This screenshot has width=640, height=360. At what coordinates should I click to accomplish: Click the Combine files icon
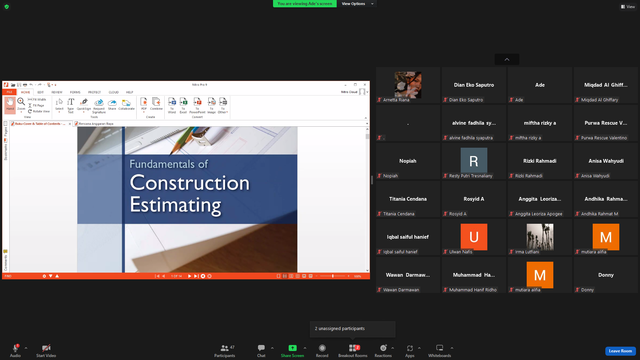pos(156,104)
